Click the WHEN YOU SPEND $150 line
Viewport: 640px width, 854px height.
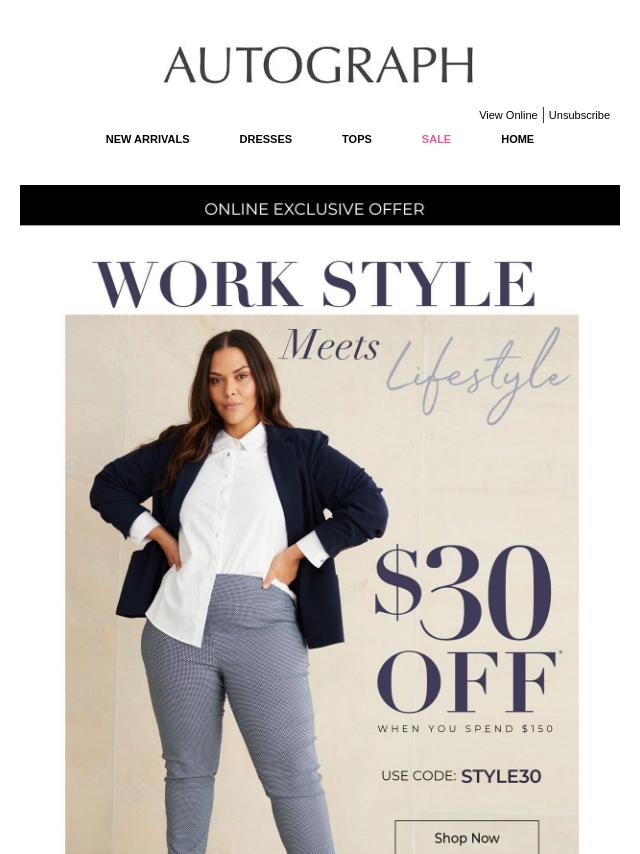[x=466, y=729]
